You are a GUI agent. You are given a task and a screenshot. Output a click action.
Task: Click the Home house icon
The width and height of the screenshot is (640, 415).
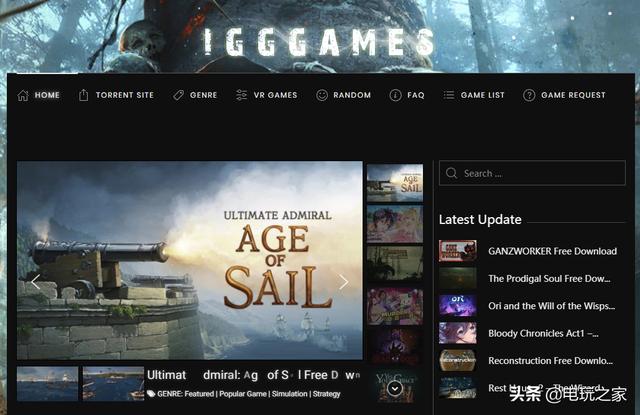pos(23,95)
